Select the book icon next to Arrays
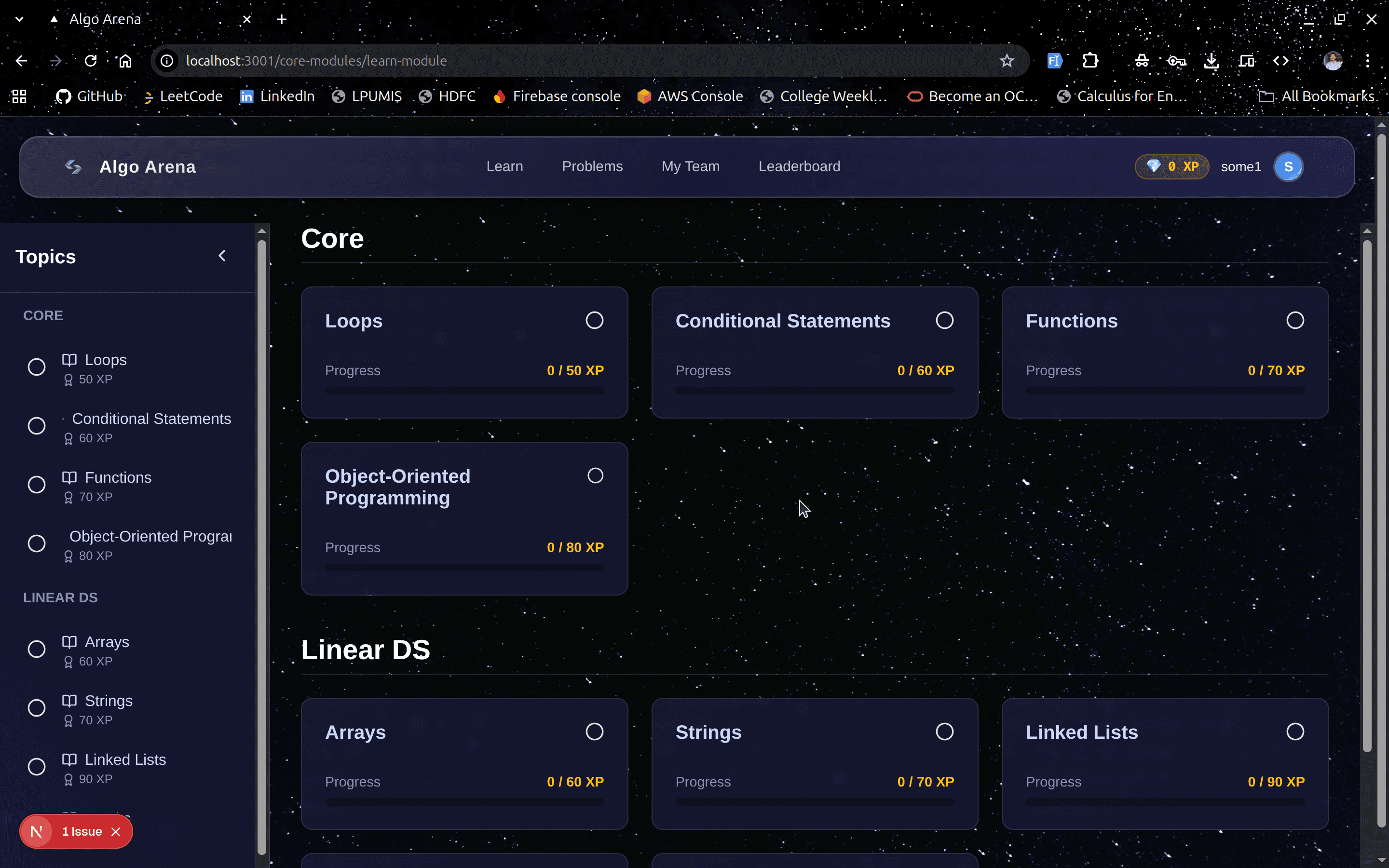The height and width of the screenshot is (868, 1389). click(x=69, y=641)
